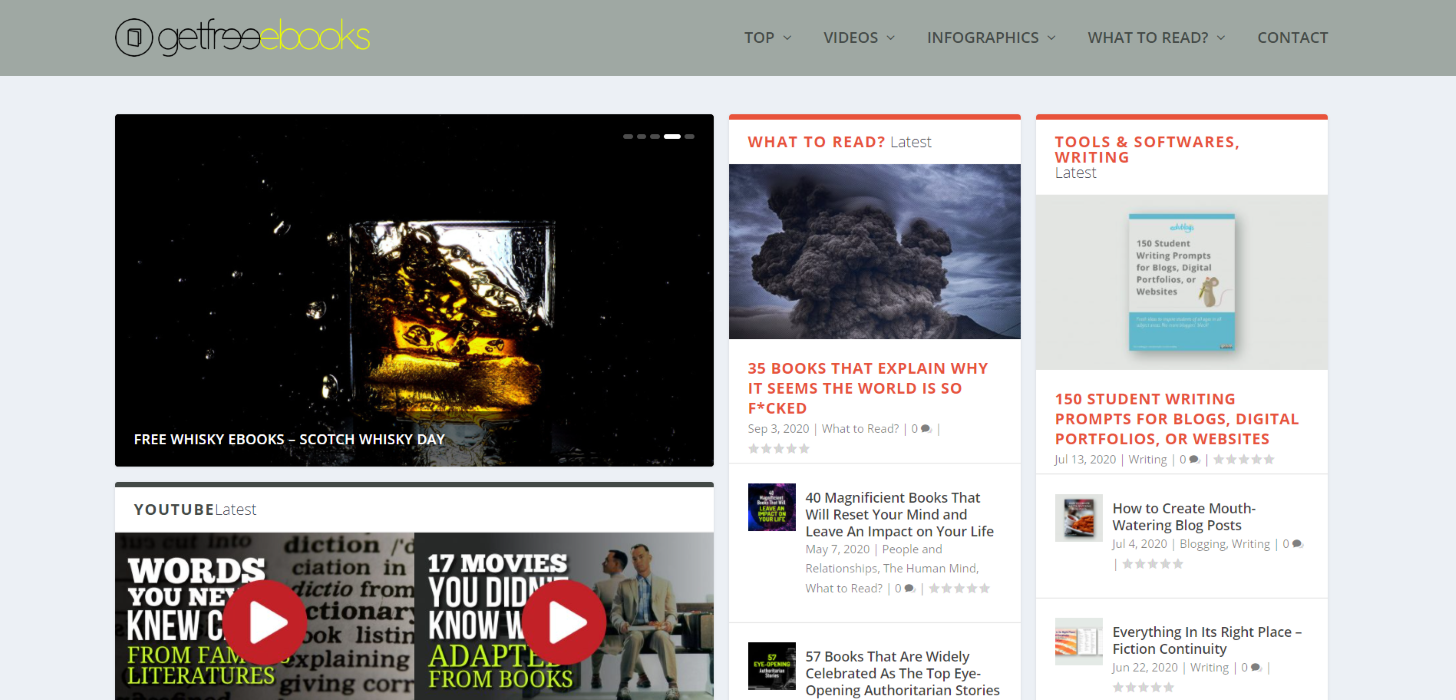1456x700 pixels.
Task: Rate the 35 Books article using stars
Action: coord(778,449)
